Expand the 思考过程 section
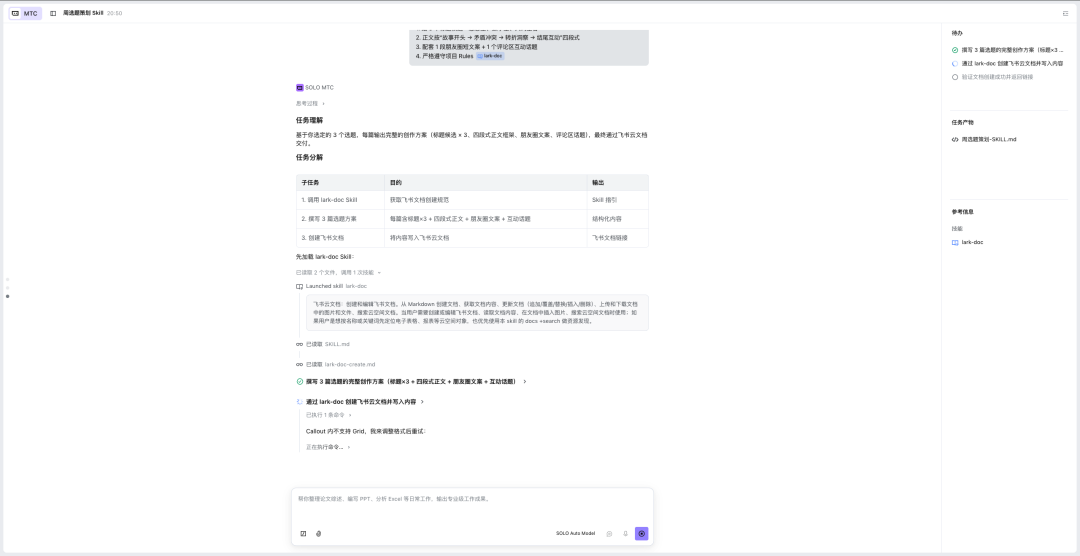Screen dimensions: 1080x556 (310, 103)
